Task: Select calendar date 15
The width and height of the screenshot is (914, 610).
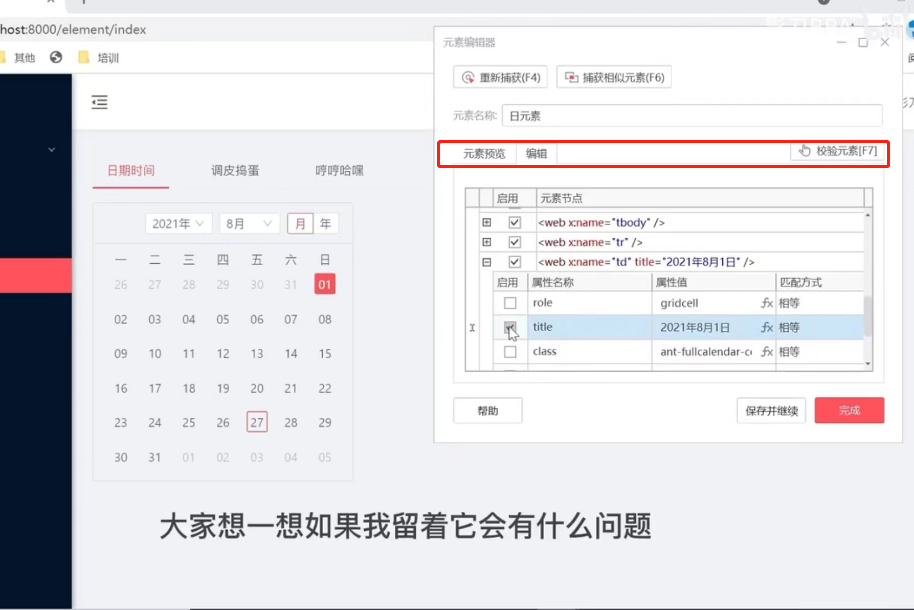Action: (x=325, y=353)
